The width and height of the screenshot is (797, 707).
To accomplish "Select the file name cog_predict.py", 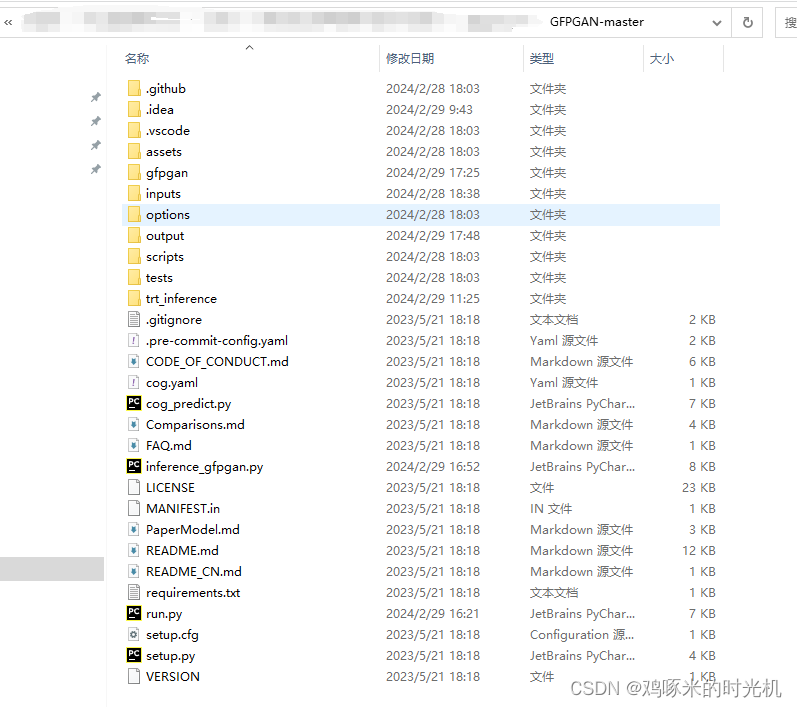I will [189, 404].
